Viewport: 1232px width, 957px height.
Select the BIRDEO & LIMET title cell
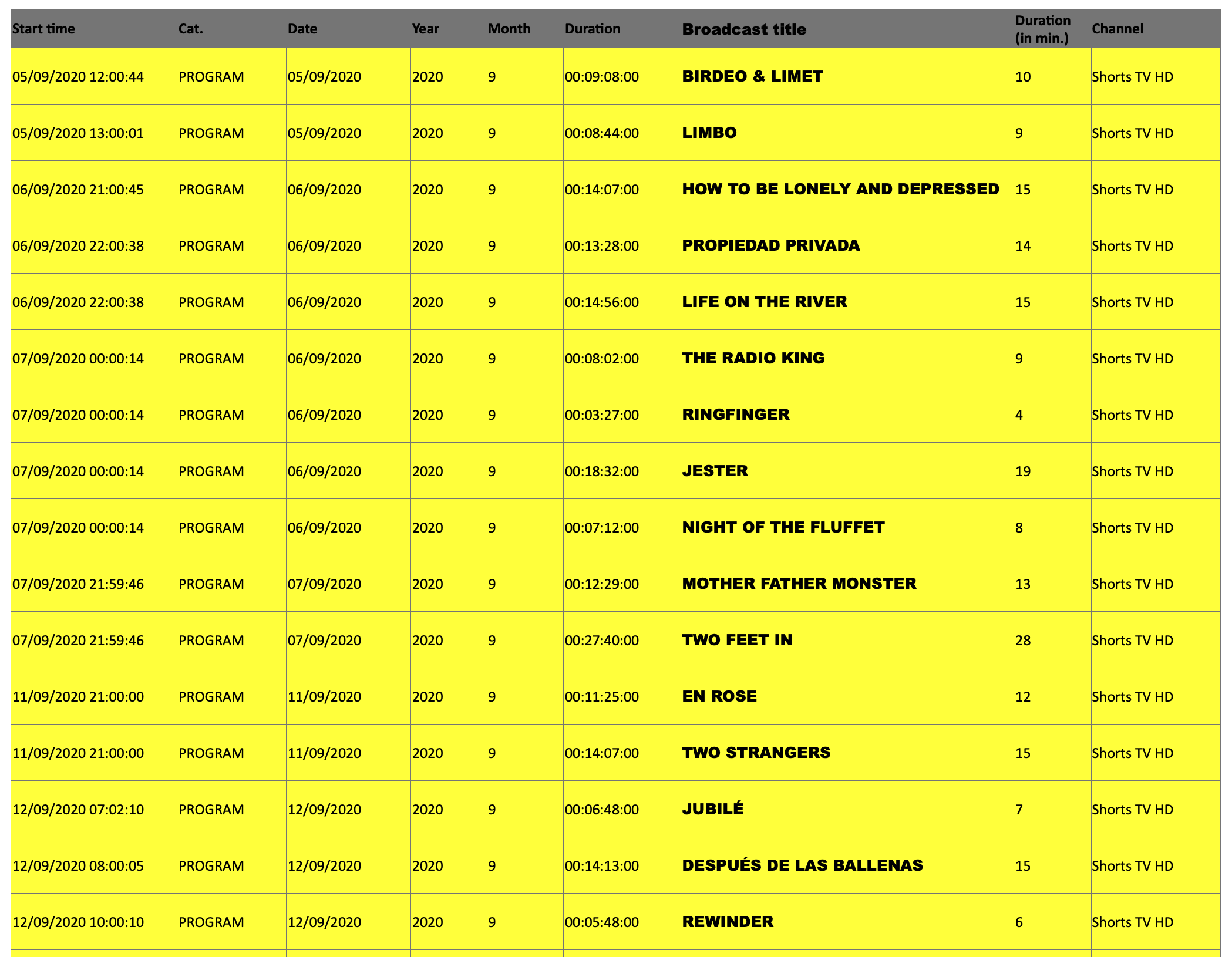point(752,76)
